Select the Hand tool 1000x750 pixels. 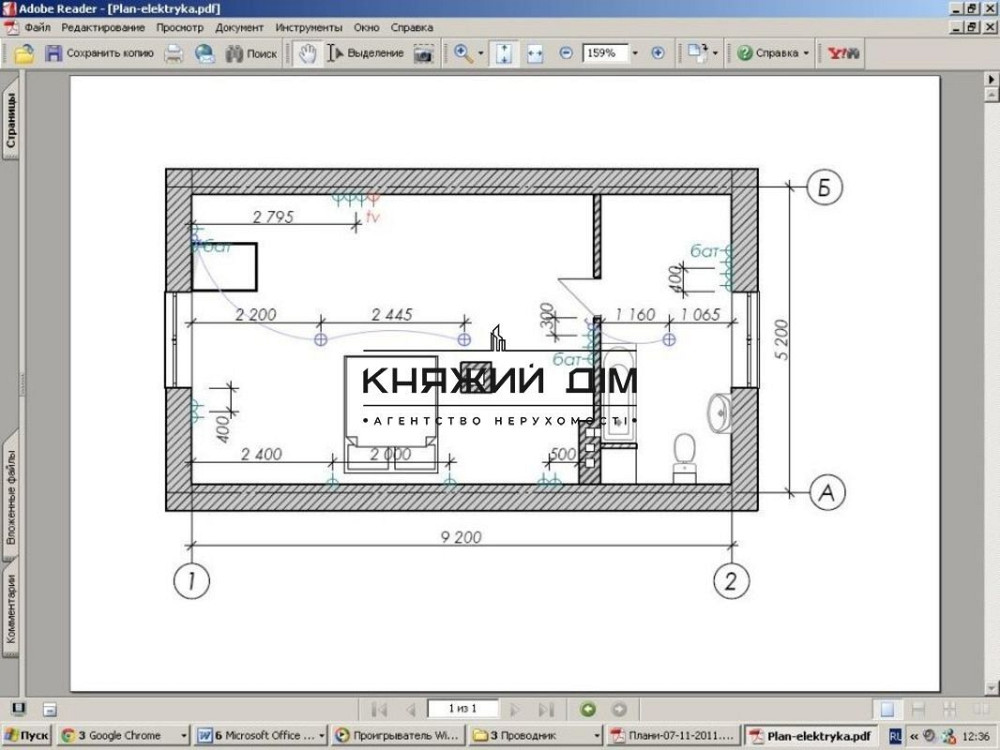coord(308,53)
